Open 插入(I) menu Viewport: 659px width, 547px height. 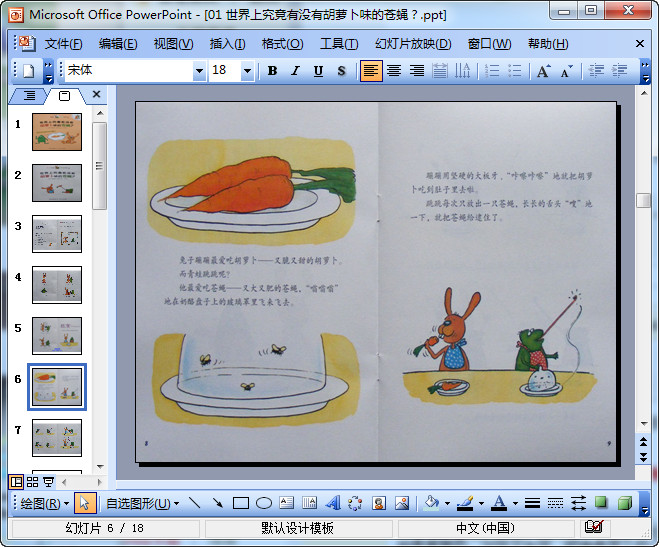point(227,44)
